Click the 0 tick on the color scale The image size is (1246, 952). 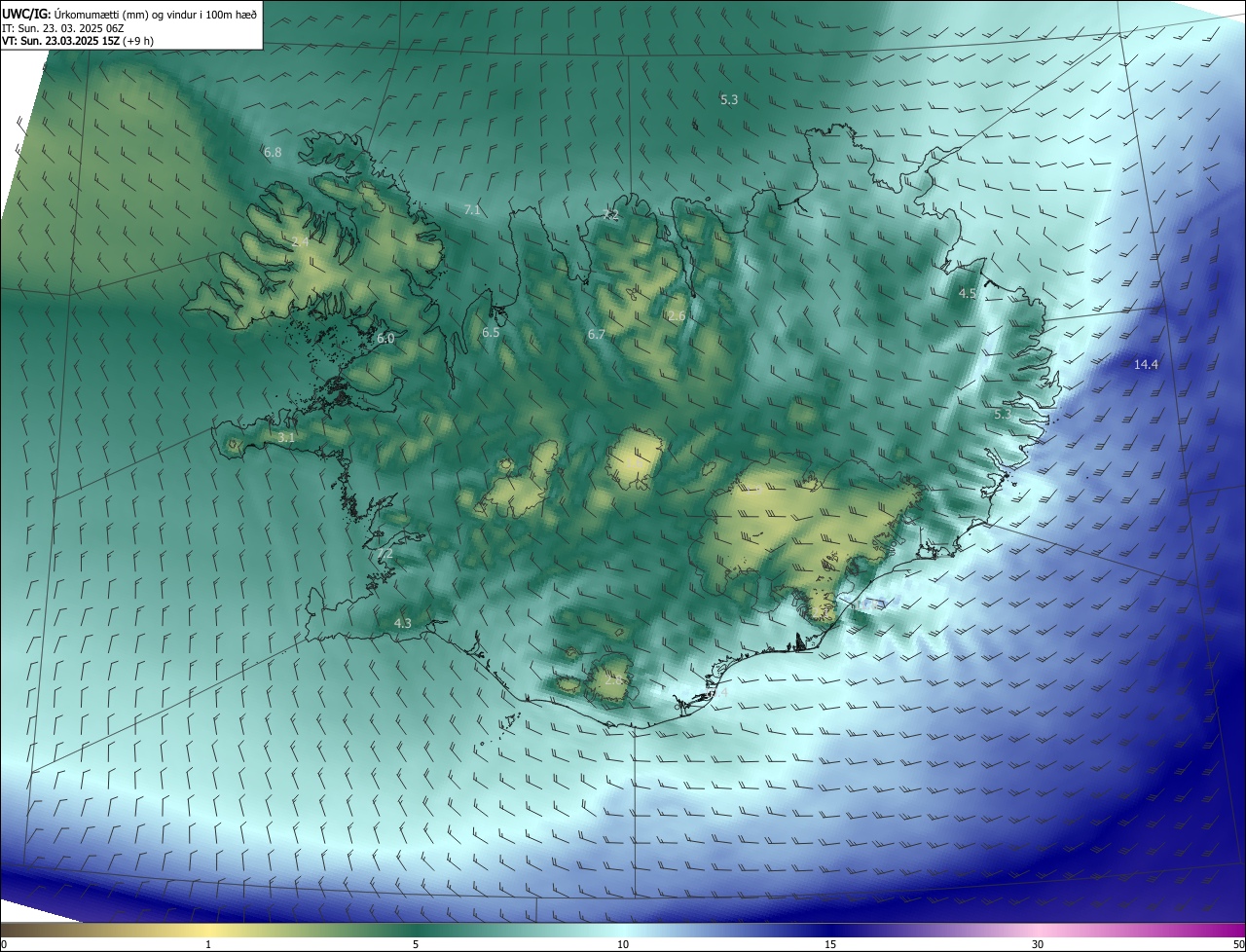4,944
